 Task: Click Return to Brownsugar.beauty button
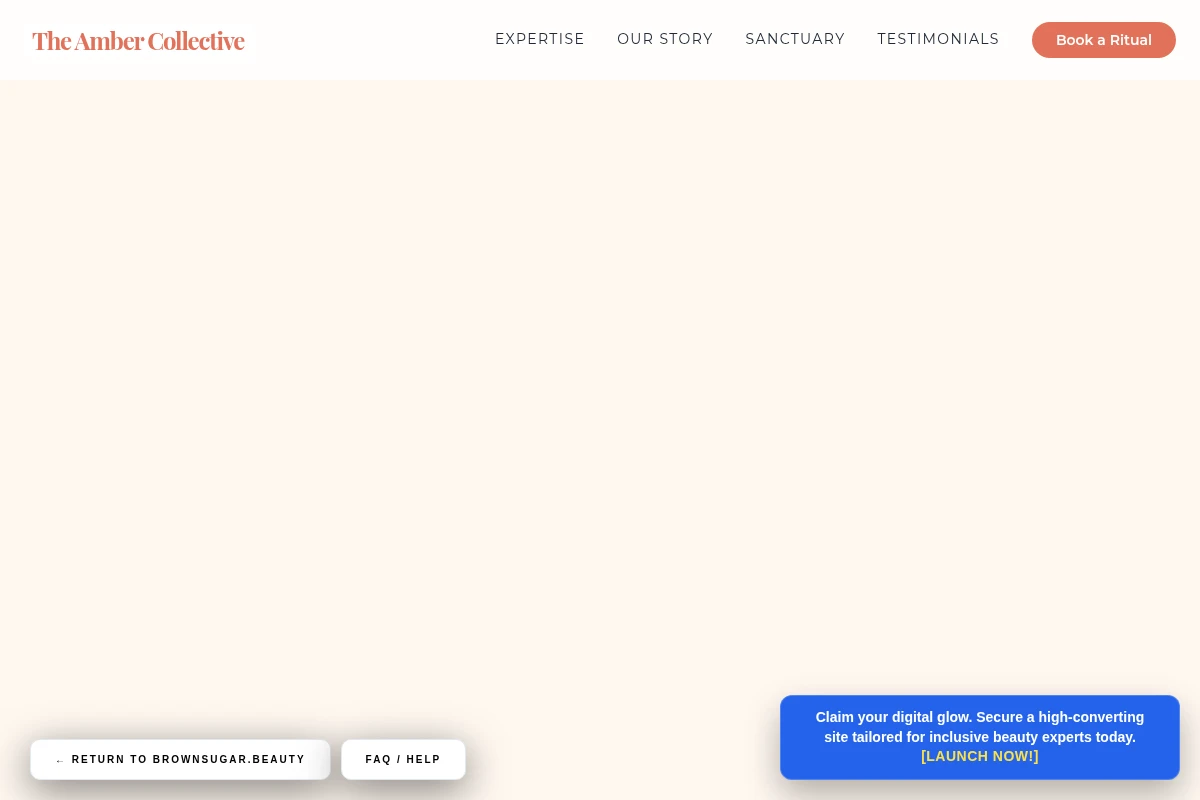pos(180,760)
